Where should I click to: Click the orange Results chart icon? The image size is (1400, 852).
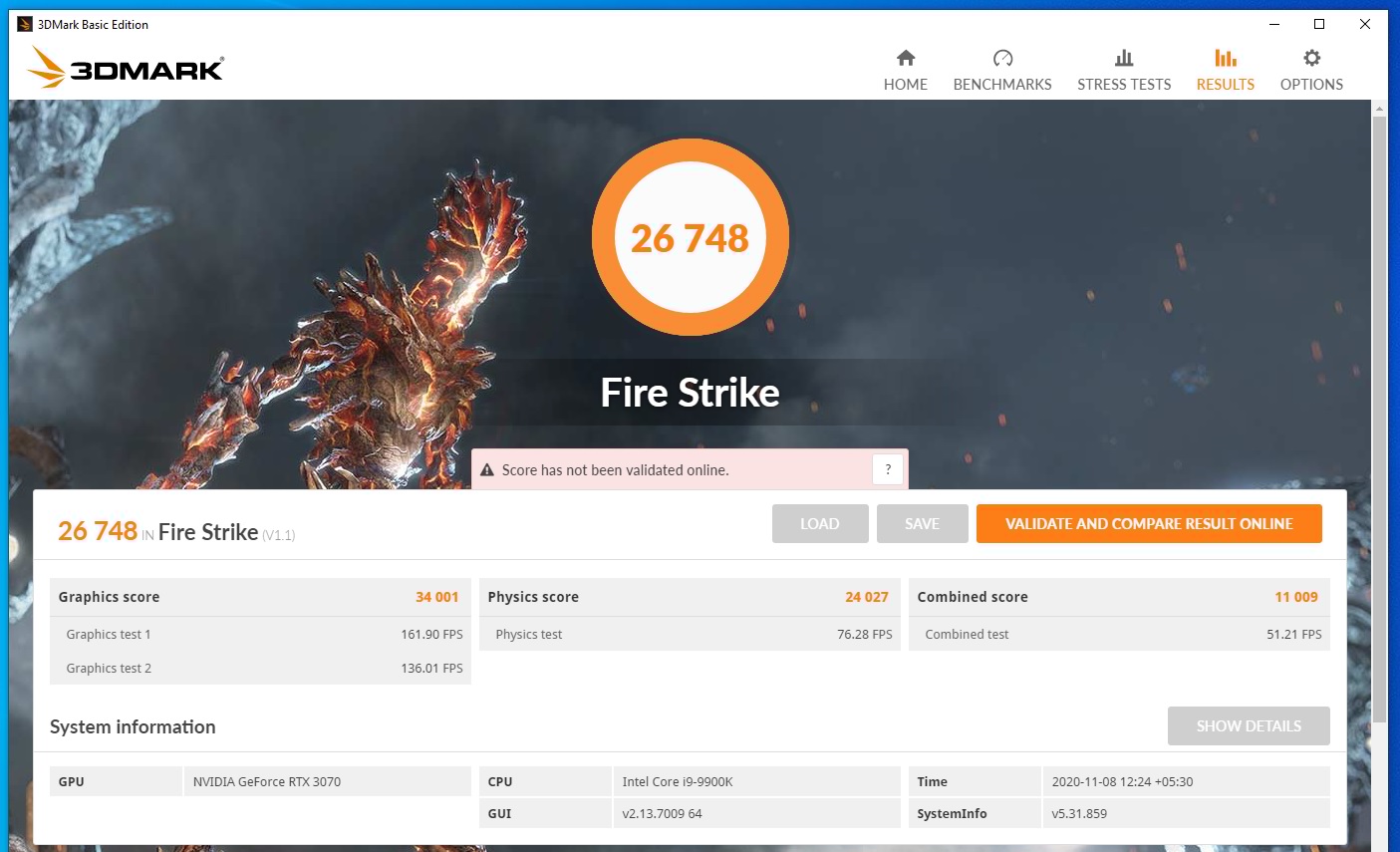[1225, 58]
